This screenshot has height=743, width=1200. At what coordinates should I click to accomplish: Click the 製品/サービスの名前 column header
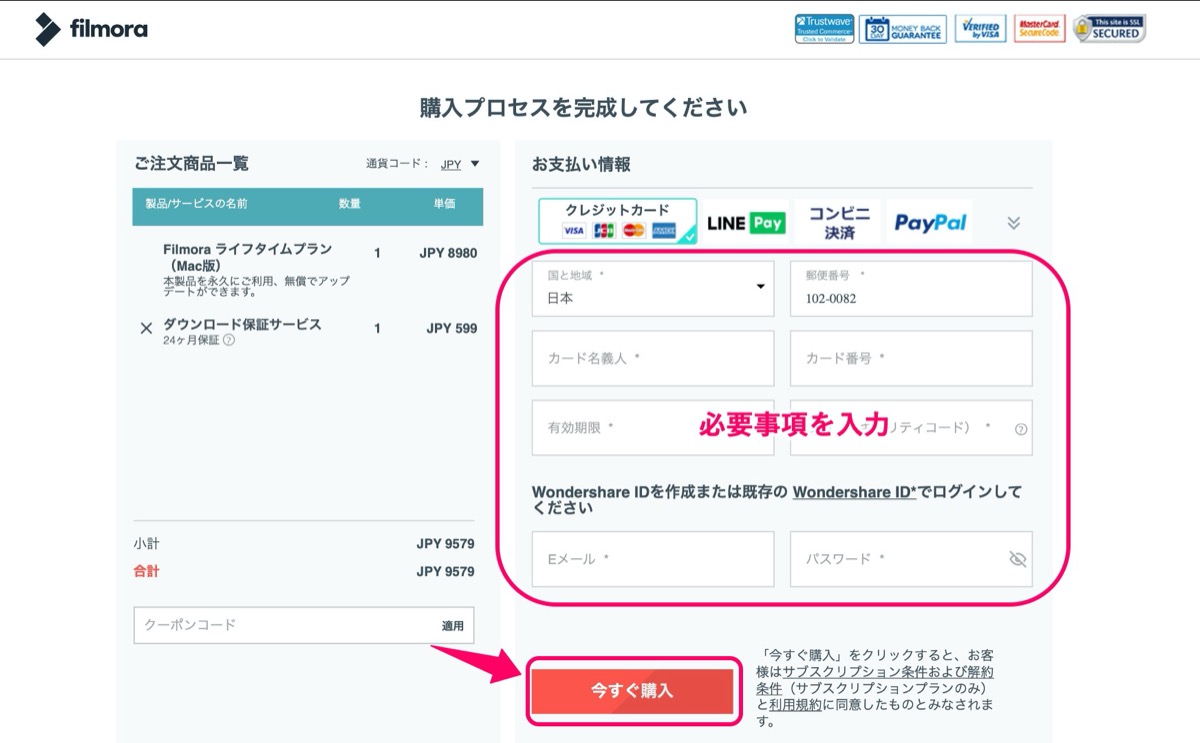[196, 204]
